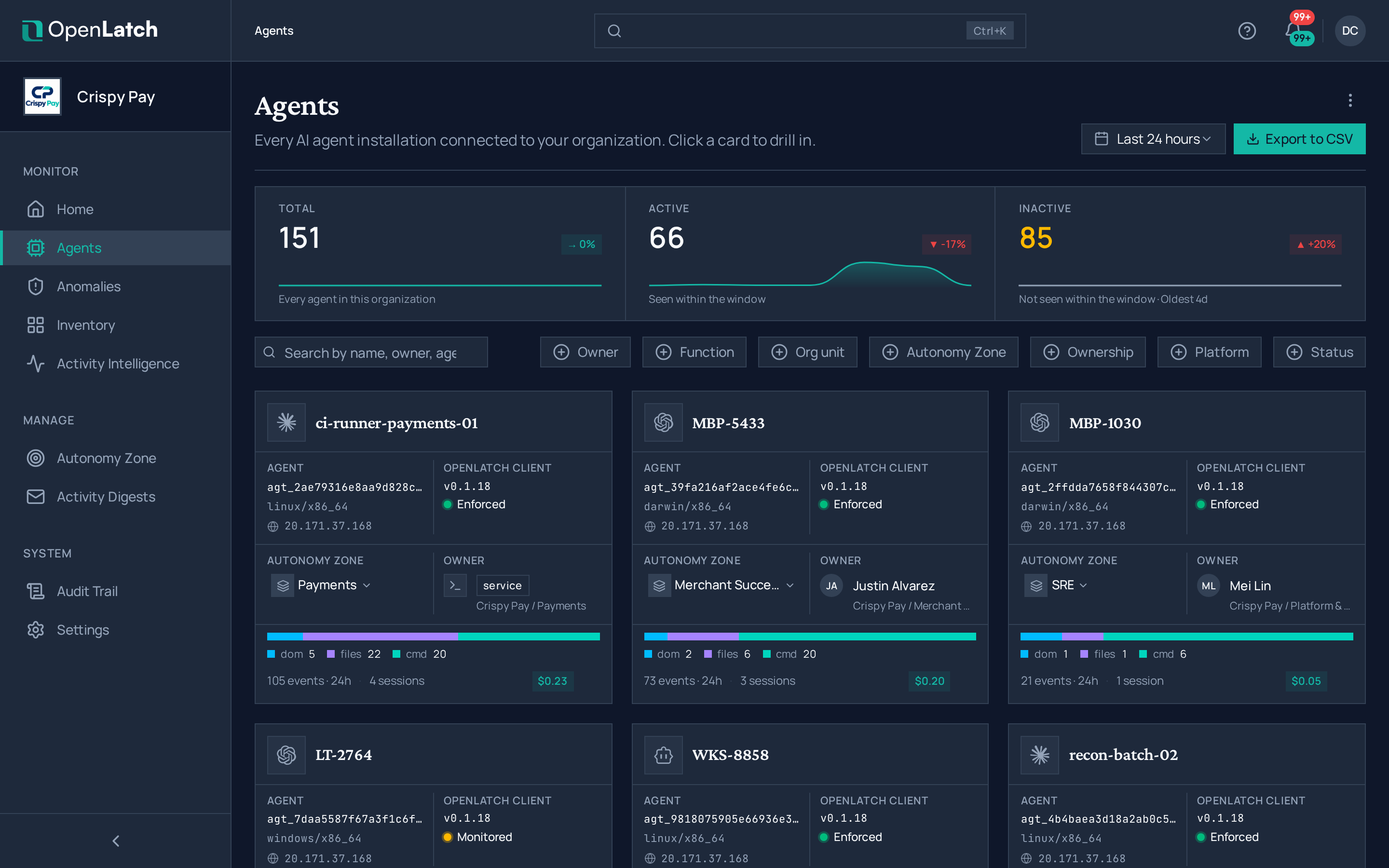Add Autonomy Zone filter
The width and height of the screenshot is (1389, 868).
[x=943, y=352]
